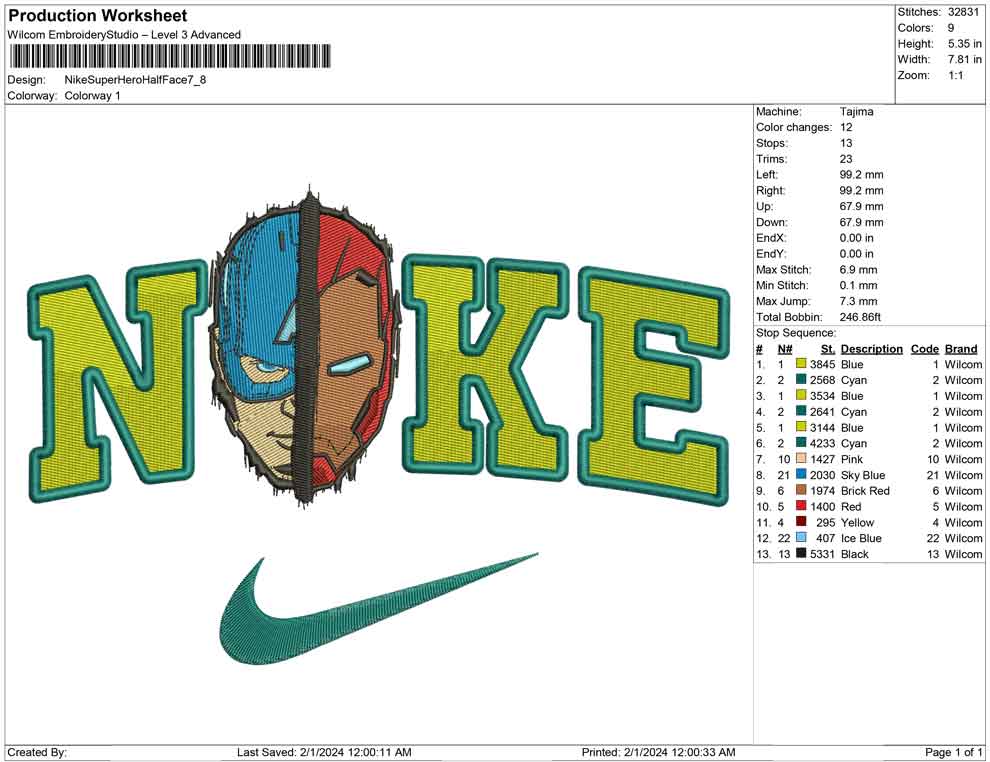Click the green swoosh logo
The width and height of the screenshot is (990, 762).
[378, 611]
